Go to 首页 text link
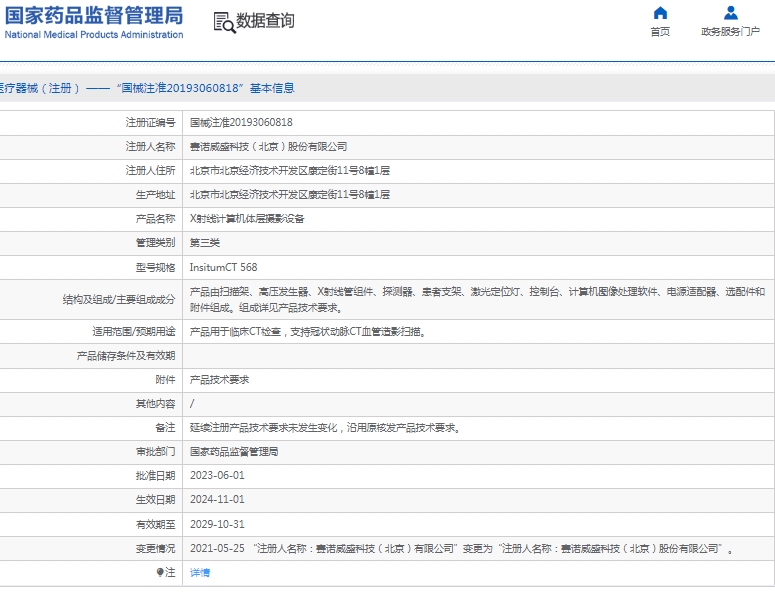The width and height of the screenshot is (775, 593). coord(660,32)
